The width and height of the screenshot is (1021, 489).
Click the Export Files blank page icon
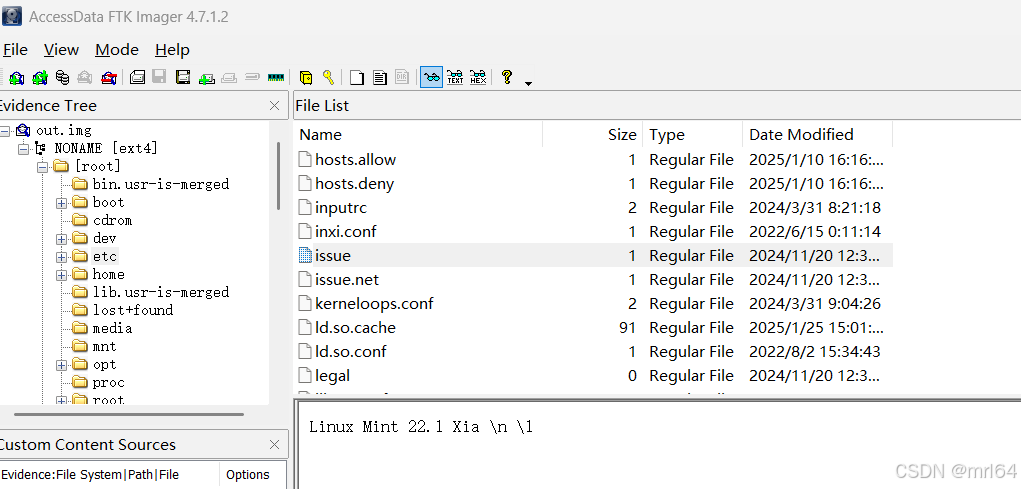point(357,78)
